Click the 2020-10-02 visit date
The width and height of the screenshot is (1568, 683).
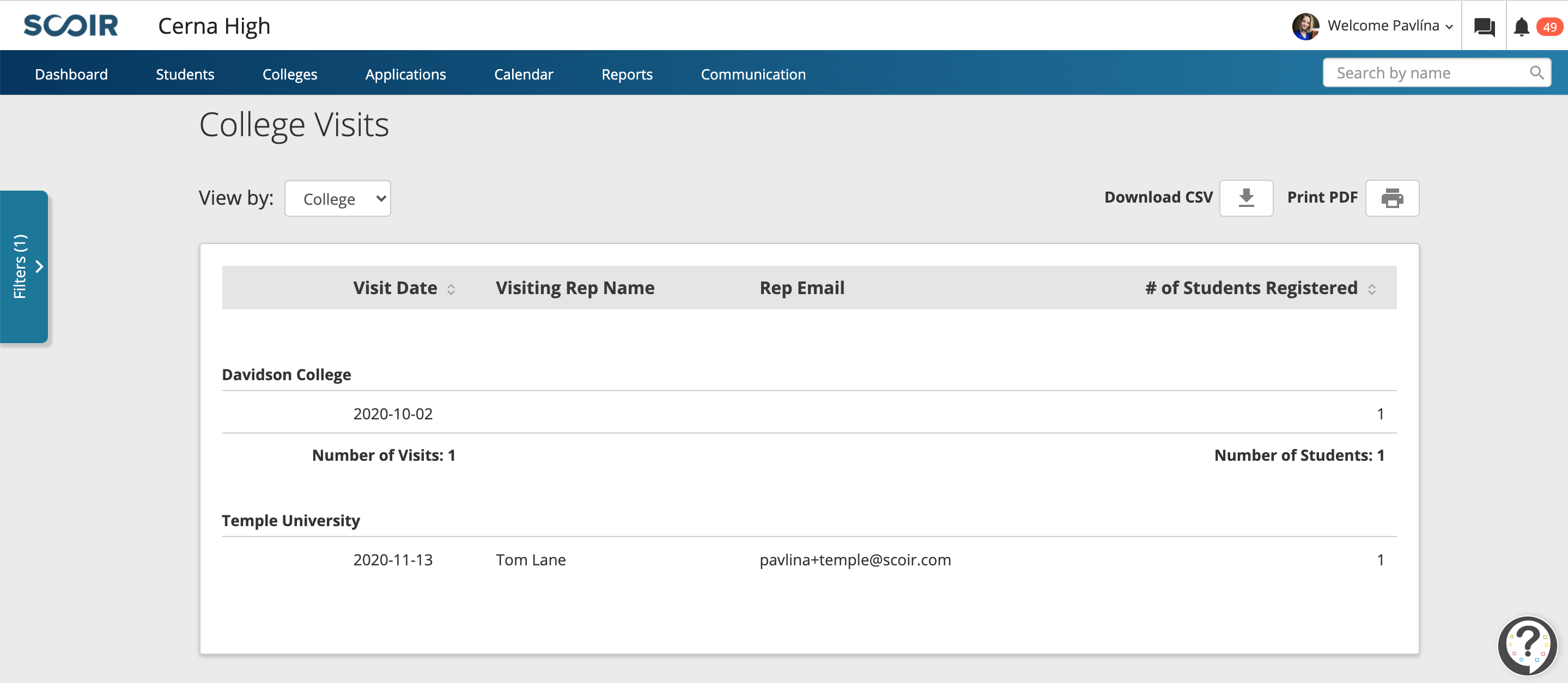click(x=393, y=414)
